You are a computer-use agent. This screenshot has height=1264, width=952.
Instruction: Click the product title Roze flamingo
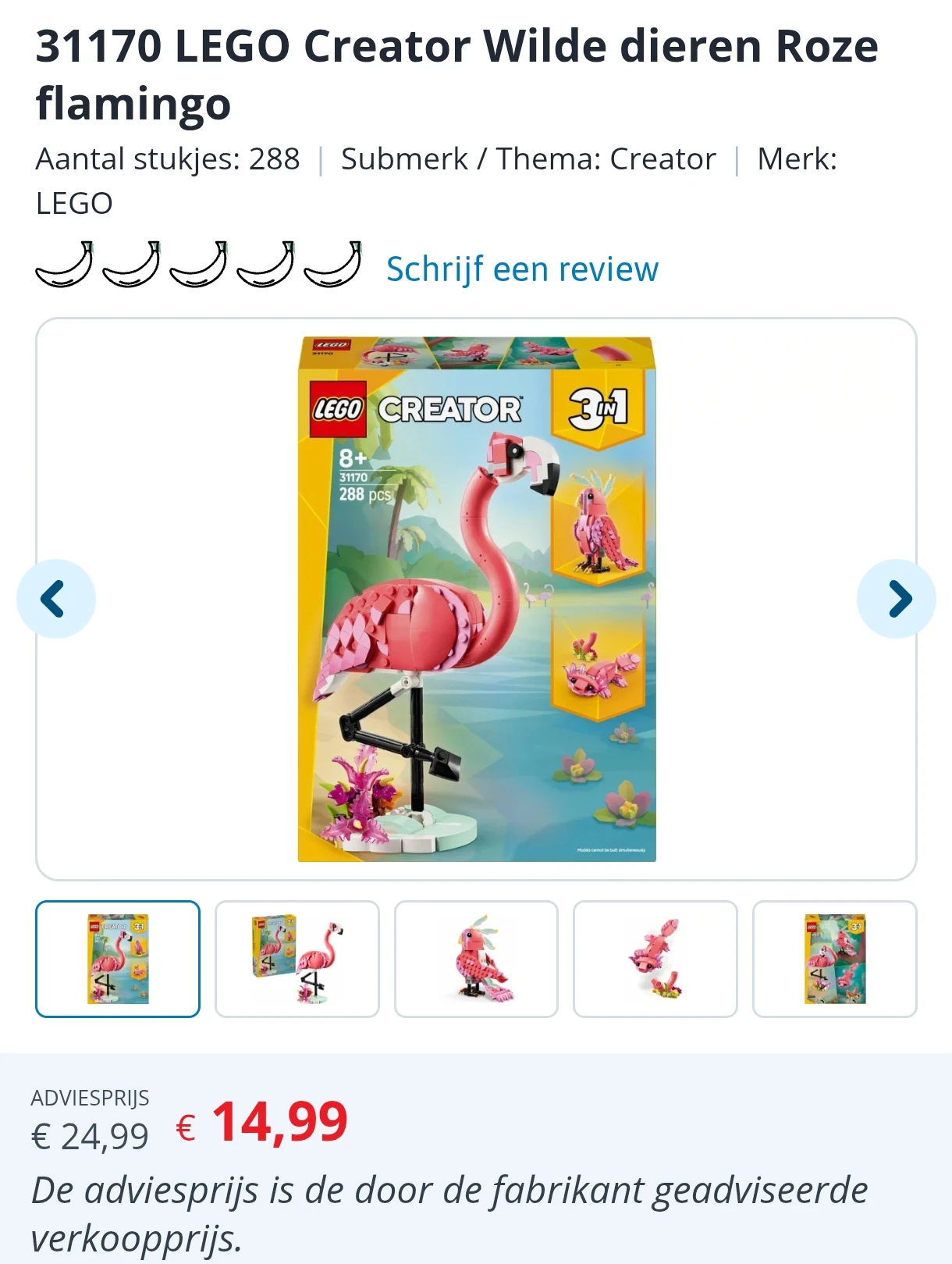click(456, 74)
